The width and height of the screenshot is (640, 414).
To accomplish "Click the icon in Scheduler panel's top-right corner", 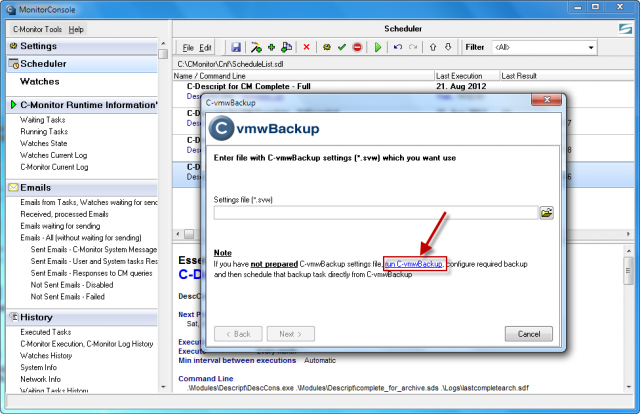I will point(625,29).
